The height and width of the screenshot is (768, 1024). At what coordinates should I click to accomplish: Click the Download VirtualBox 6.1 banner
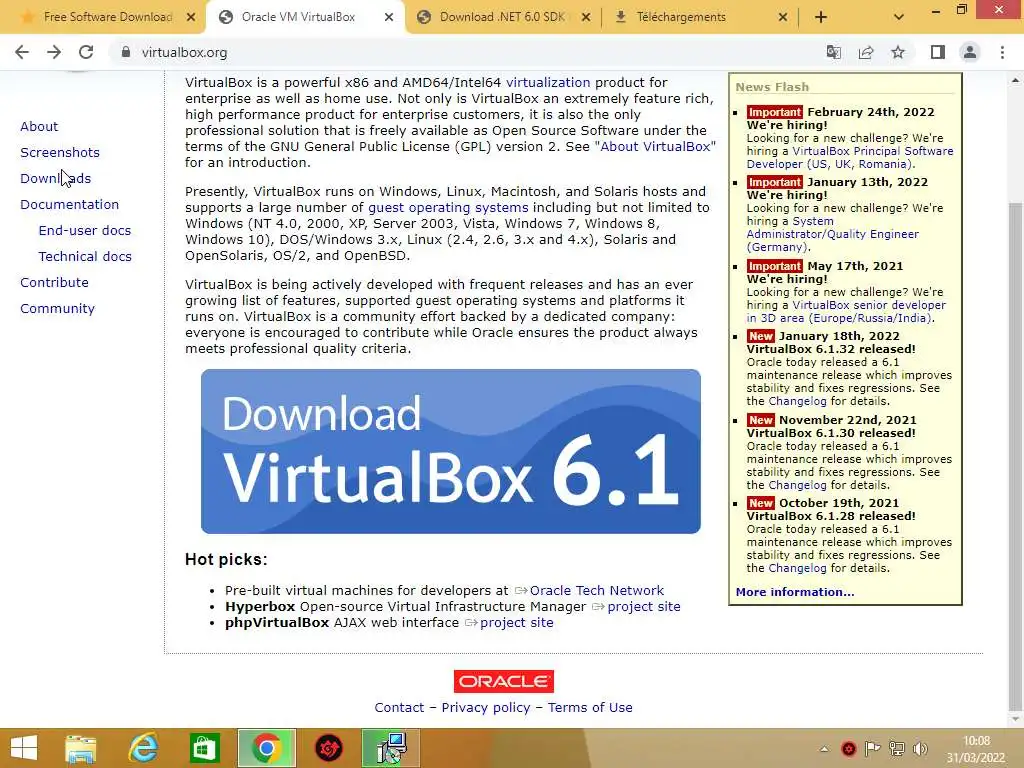451,451
